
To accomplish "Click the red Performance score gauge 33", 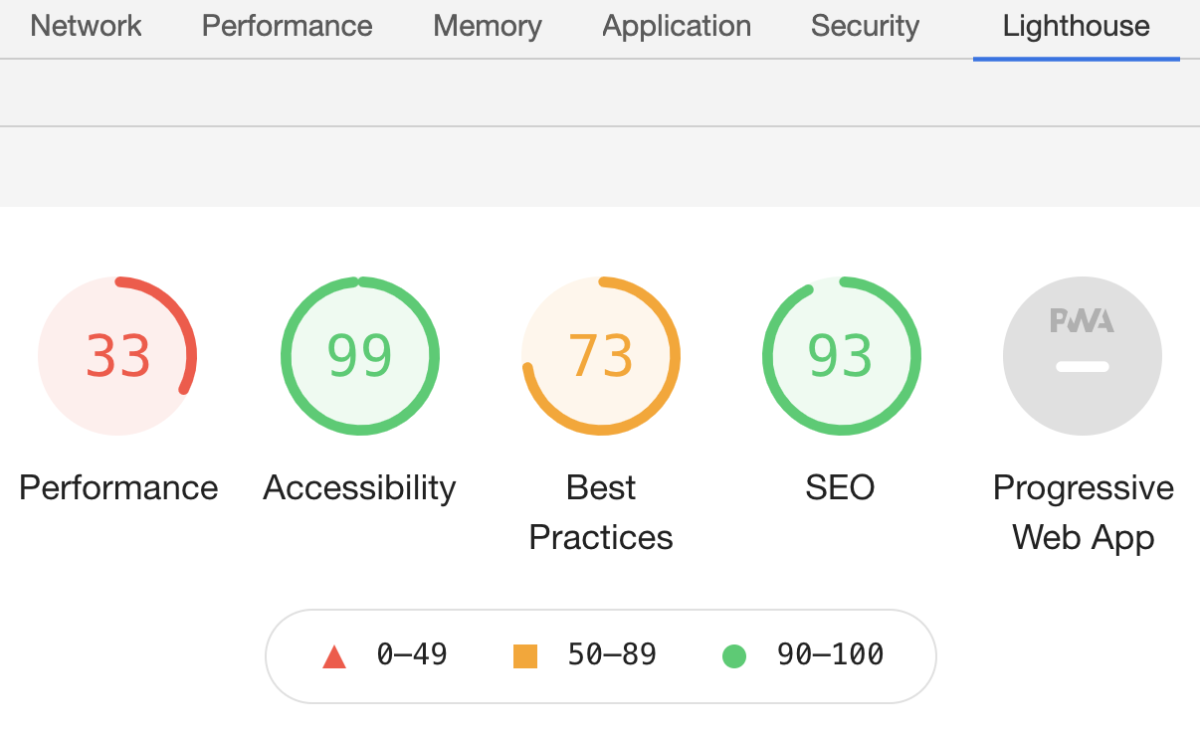I will 118,356.
